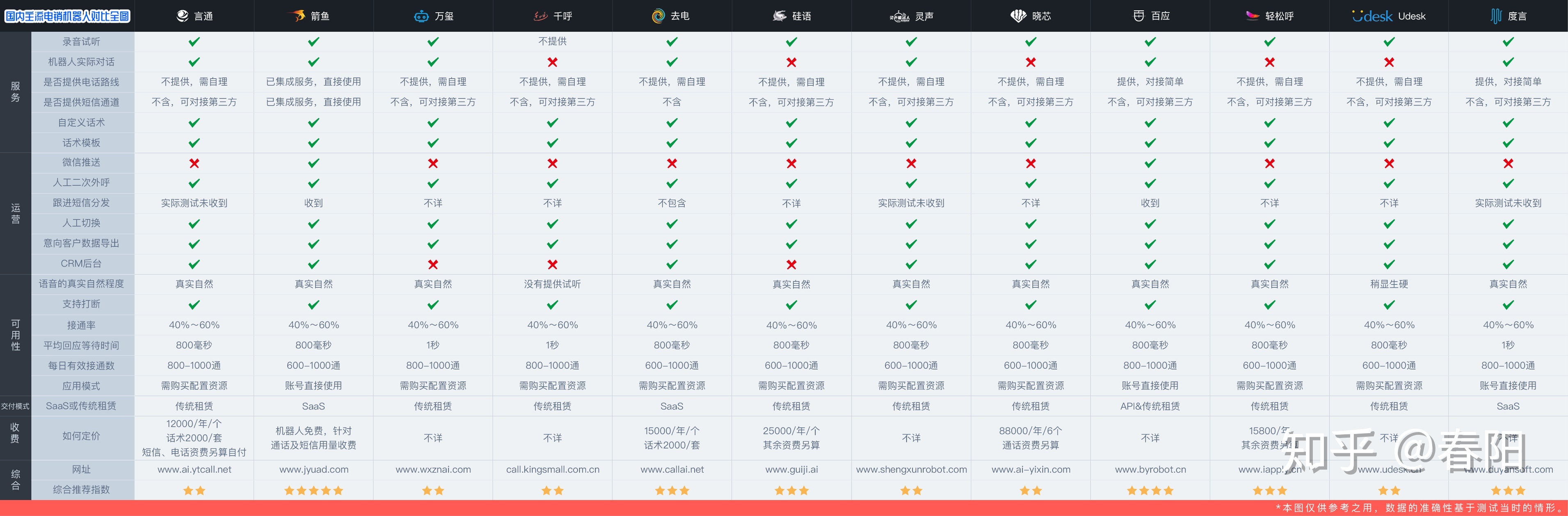Open the www.byrobot.cn website link

tap(1150, 470)
